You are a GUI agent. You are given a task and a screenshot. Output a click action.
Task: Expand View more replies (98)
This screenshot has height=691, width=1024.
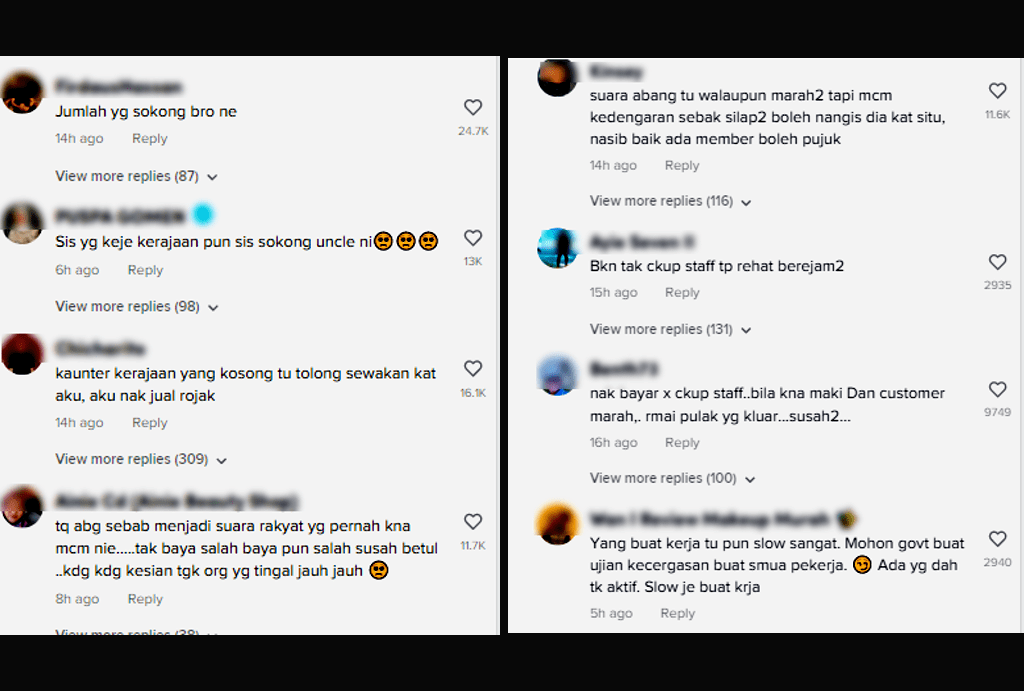[136, 306]
